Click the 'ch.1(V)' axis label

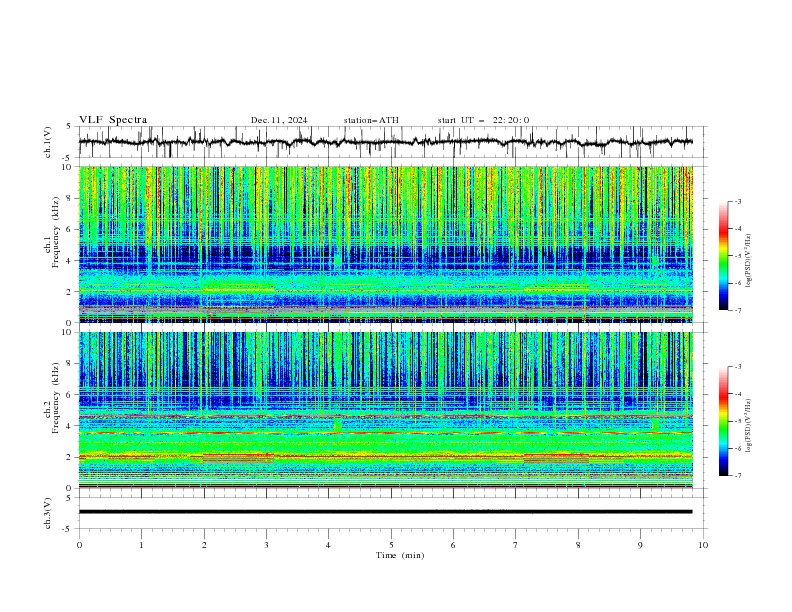48,142
